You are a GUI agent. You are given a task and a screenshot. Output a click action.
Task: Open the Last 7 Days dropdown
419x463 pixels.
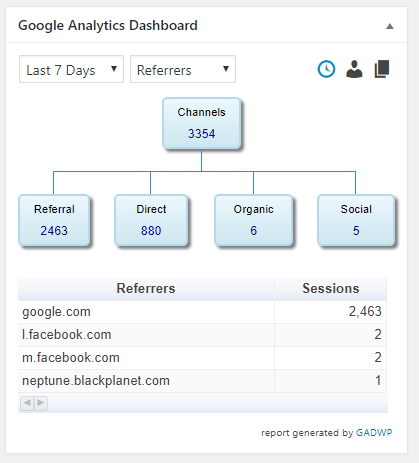[x=71, y=69]
